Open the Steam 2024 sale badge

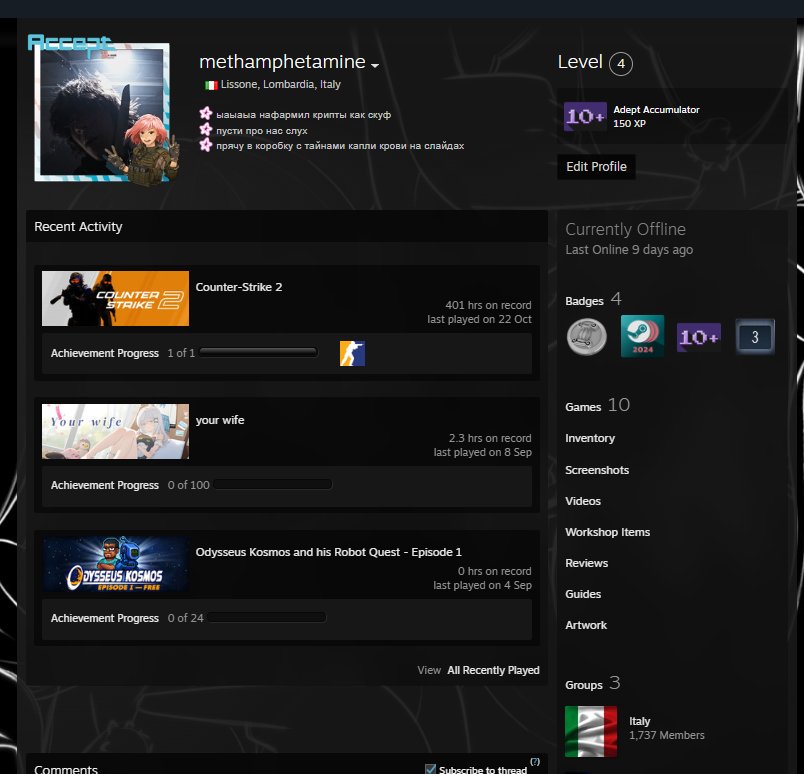[x=643, y=336]
